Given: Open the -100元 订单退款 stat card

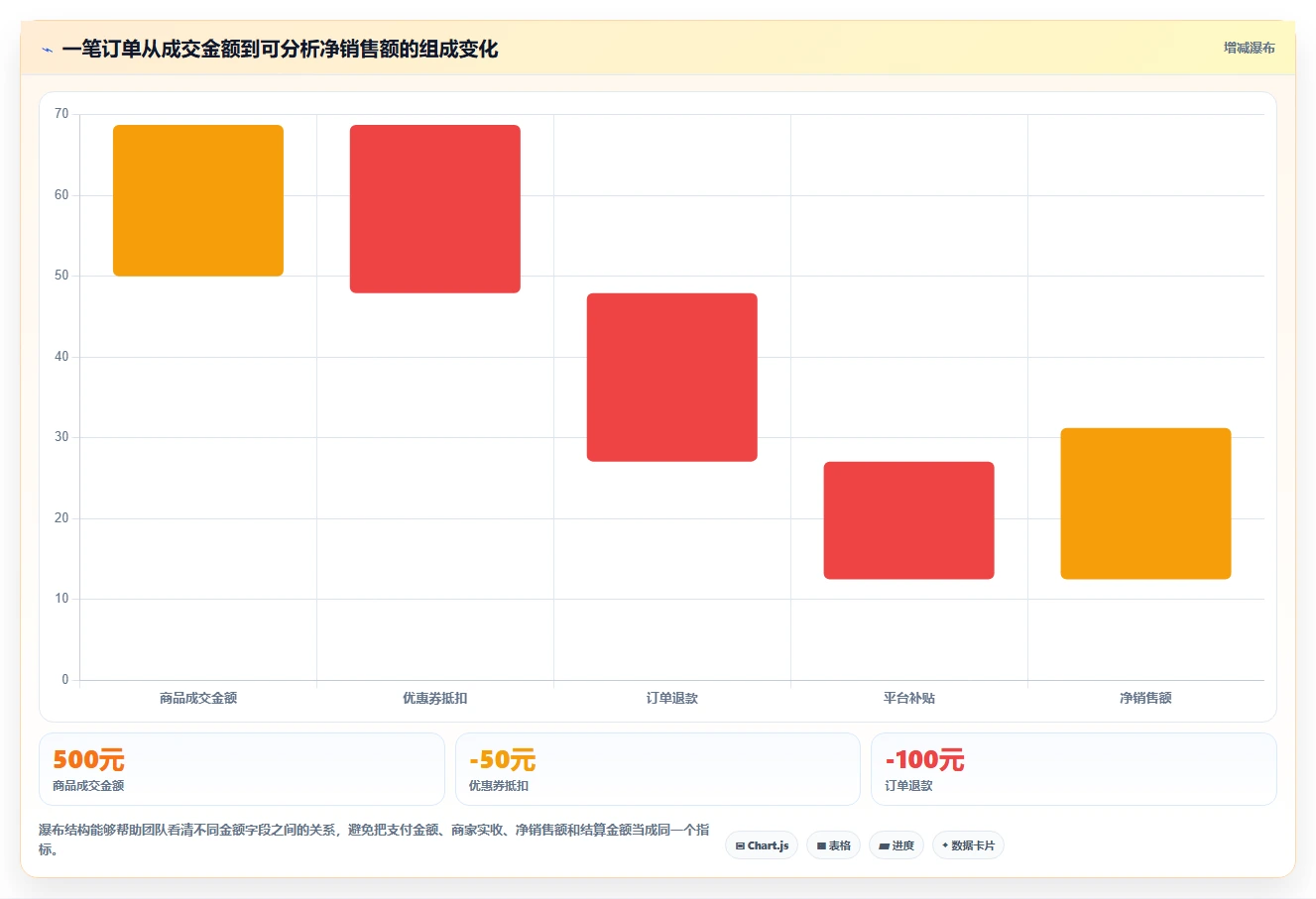Looking at the screenshot, I should coord(1074,769).
